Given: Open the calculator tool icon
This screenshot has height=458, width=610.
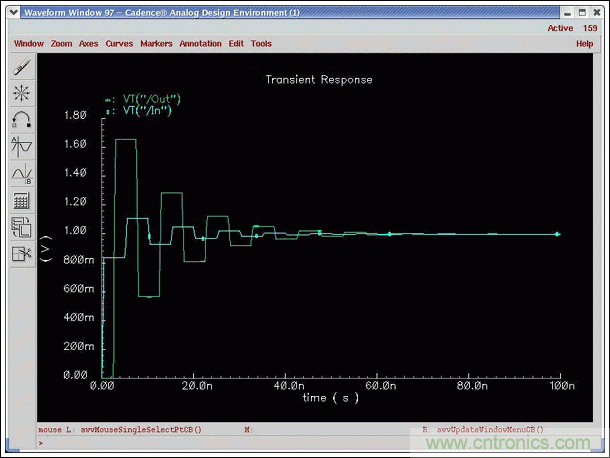Looking at the screenshot, I should tap(22, 201).
